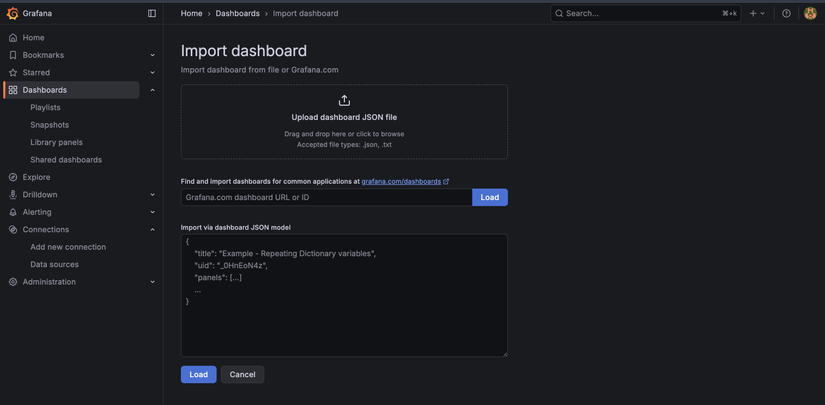This screenshot has width=825, height=405.
Task: Collapse the Connections section chevron
Action: (153, 229)
